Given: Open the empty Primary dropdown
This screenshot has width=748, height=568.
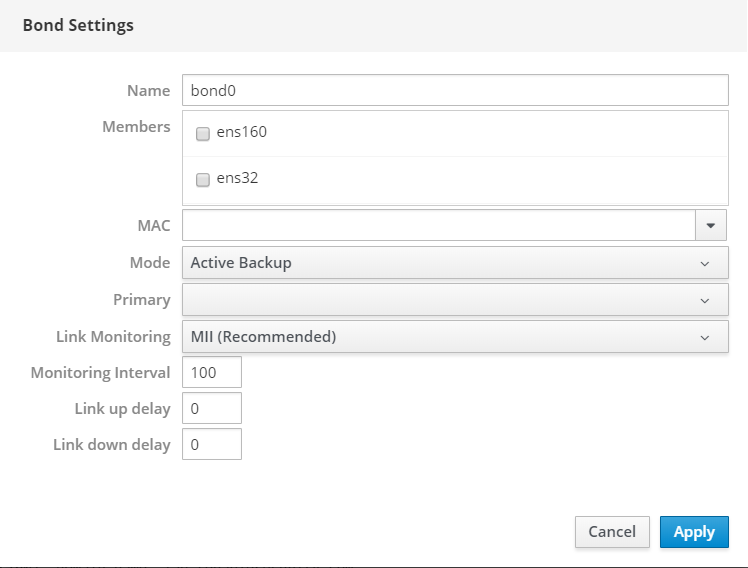Looking at the screenshot, I should point(454,300).
